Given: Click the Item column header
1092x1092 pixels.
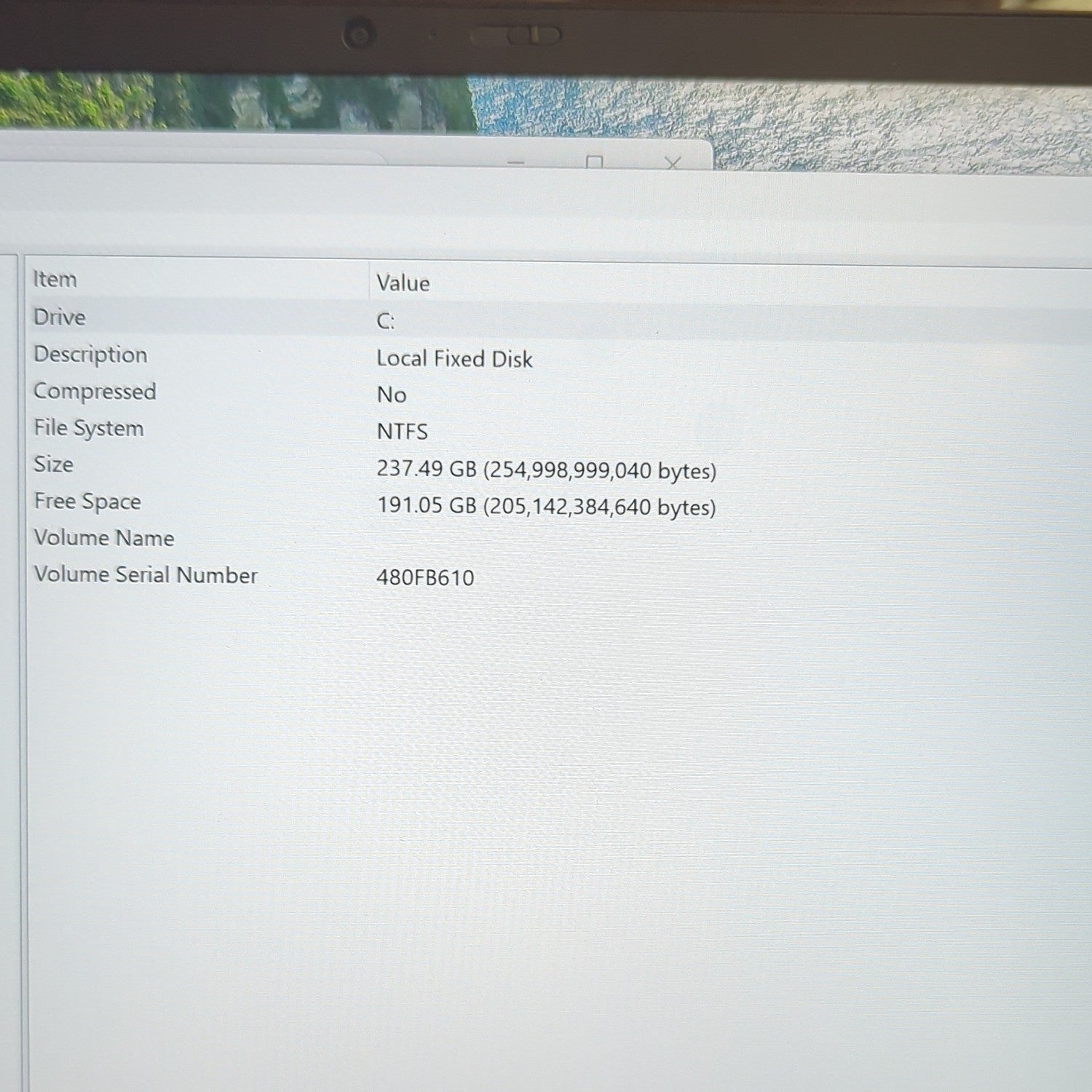Looking at the screenshot, I should tap(55, 280).
